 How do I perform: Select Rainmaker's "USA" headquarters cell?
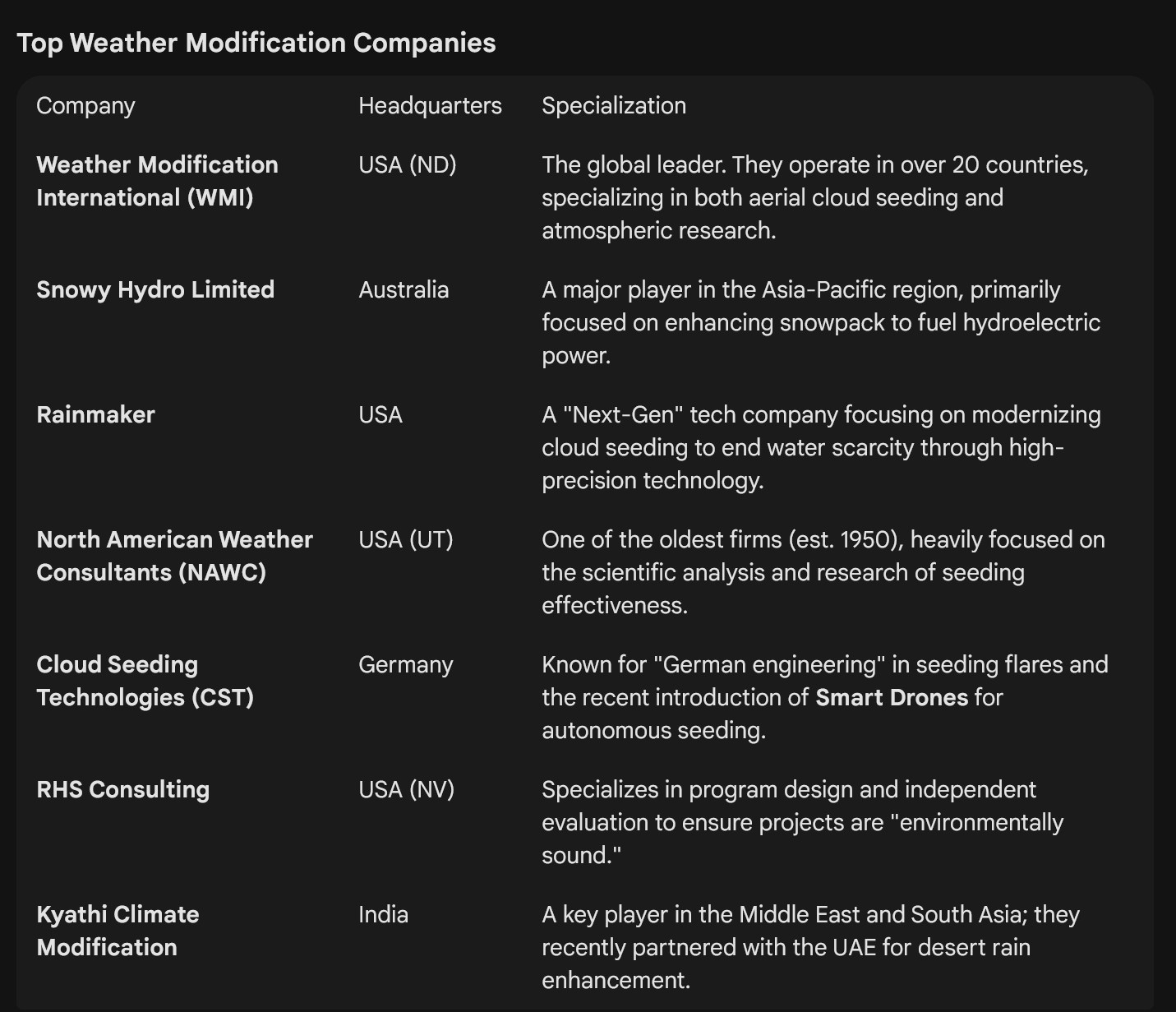pos(380,414)
